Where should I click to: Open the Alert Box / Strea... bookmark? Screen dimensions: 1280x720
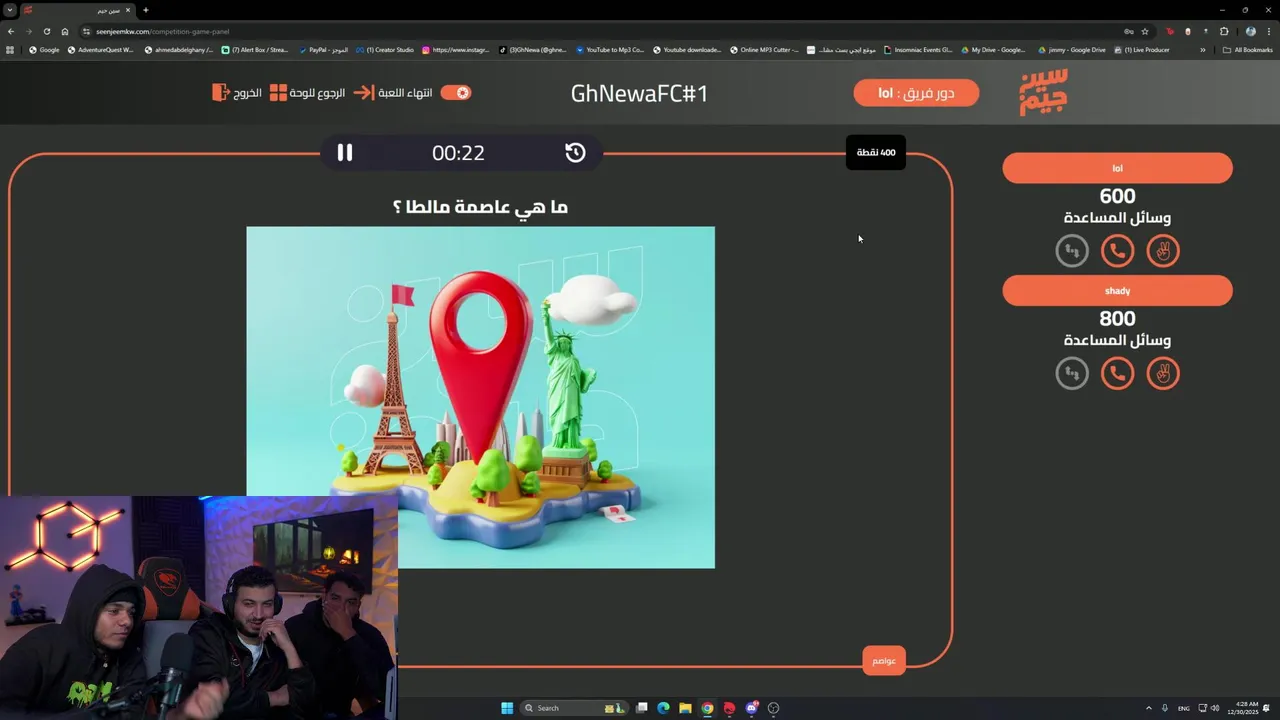pos(255,50)
